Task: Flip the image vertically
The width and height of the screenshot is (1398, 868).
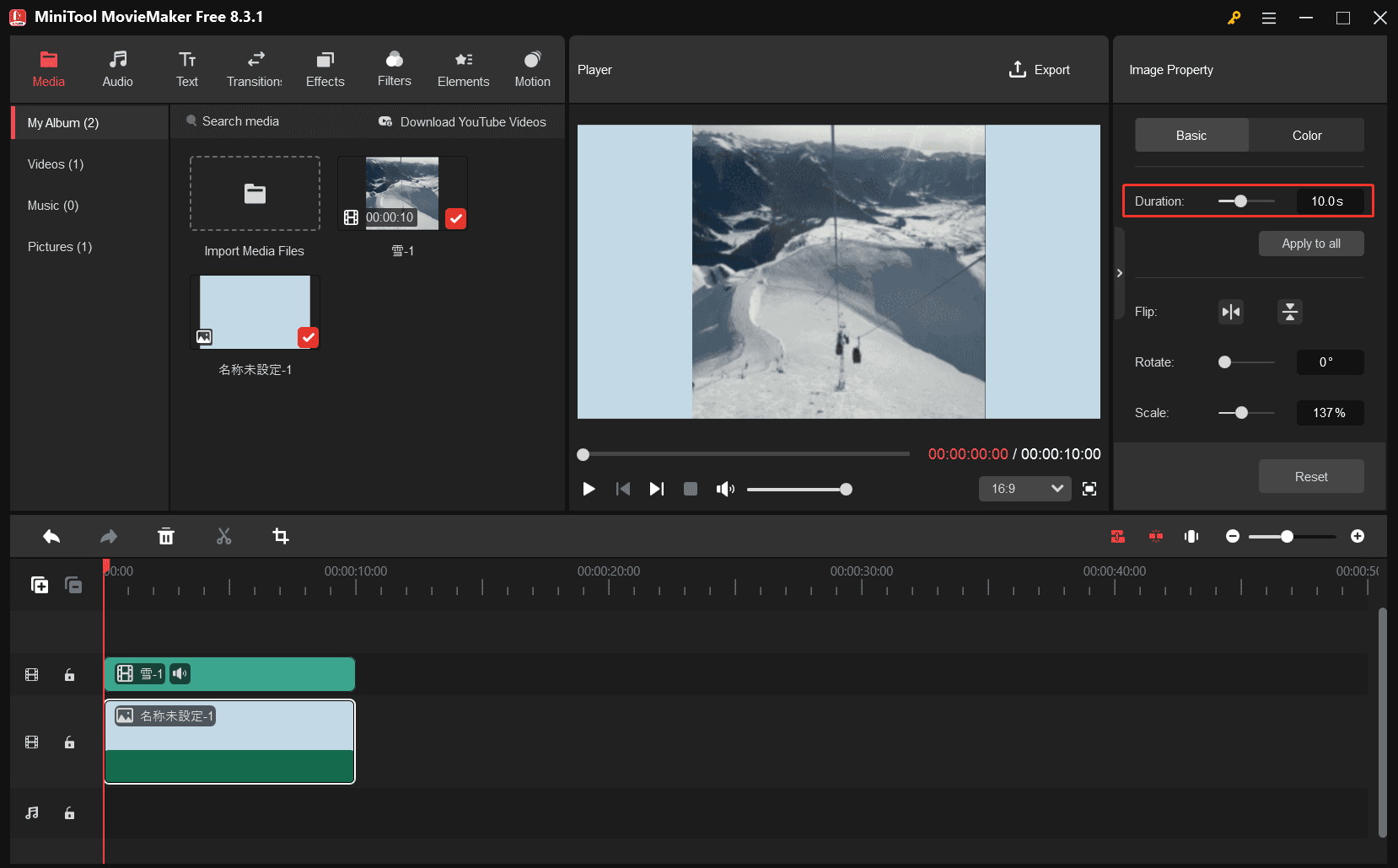Action: coord(1289,312)
